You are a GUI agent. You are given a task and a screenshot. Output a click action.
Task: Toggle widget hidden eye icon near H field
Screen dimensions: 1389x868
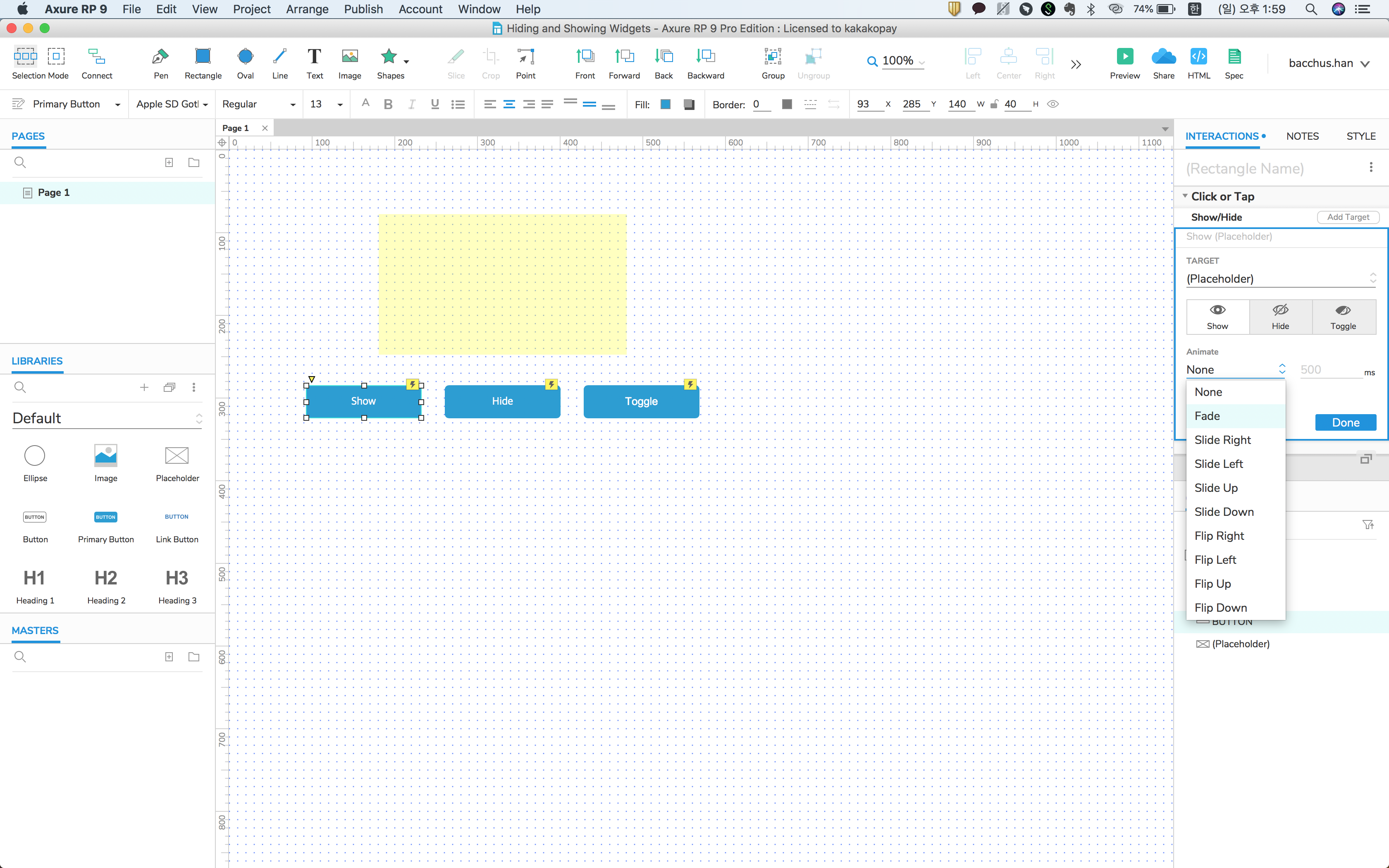(1052, 104)
